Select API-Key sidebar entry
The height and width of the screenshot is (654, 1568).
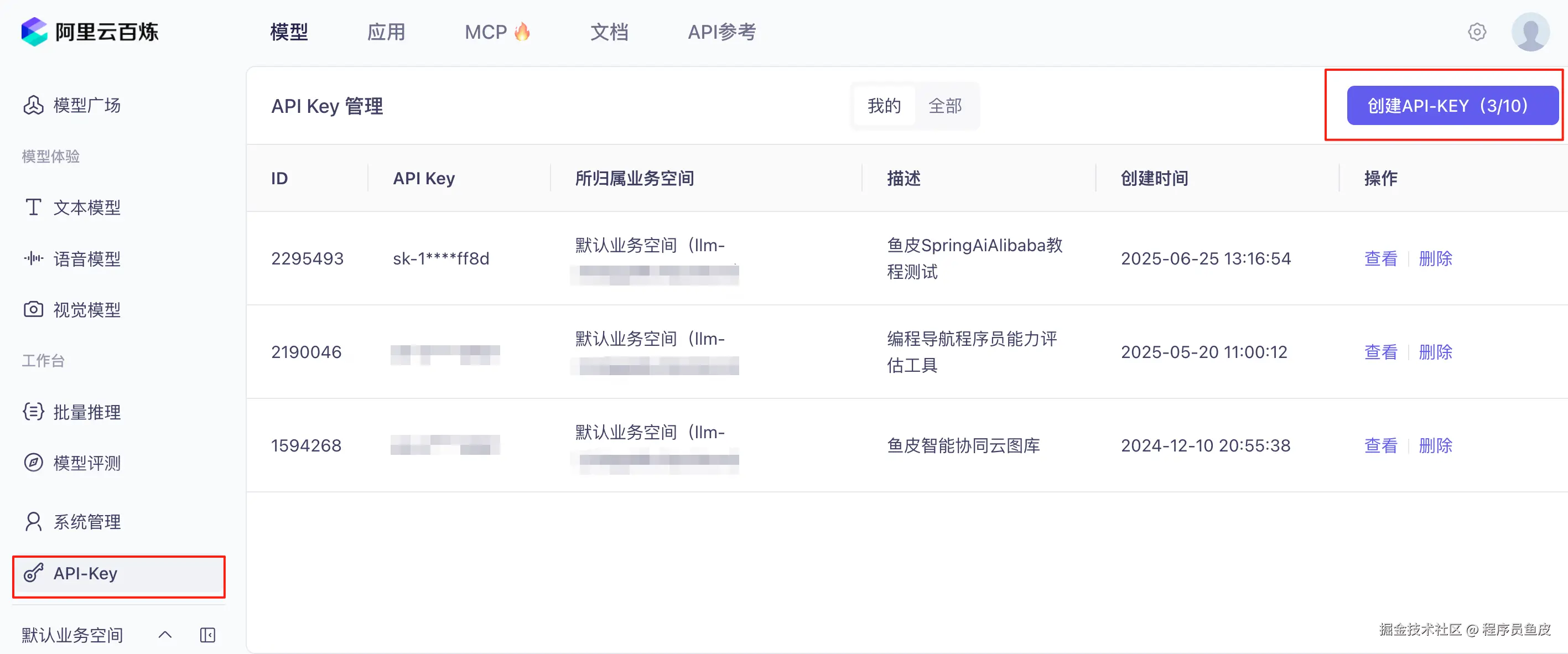[85, 573]
